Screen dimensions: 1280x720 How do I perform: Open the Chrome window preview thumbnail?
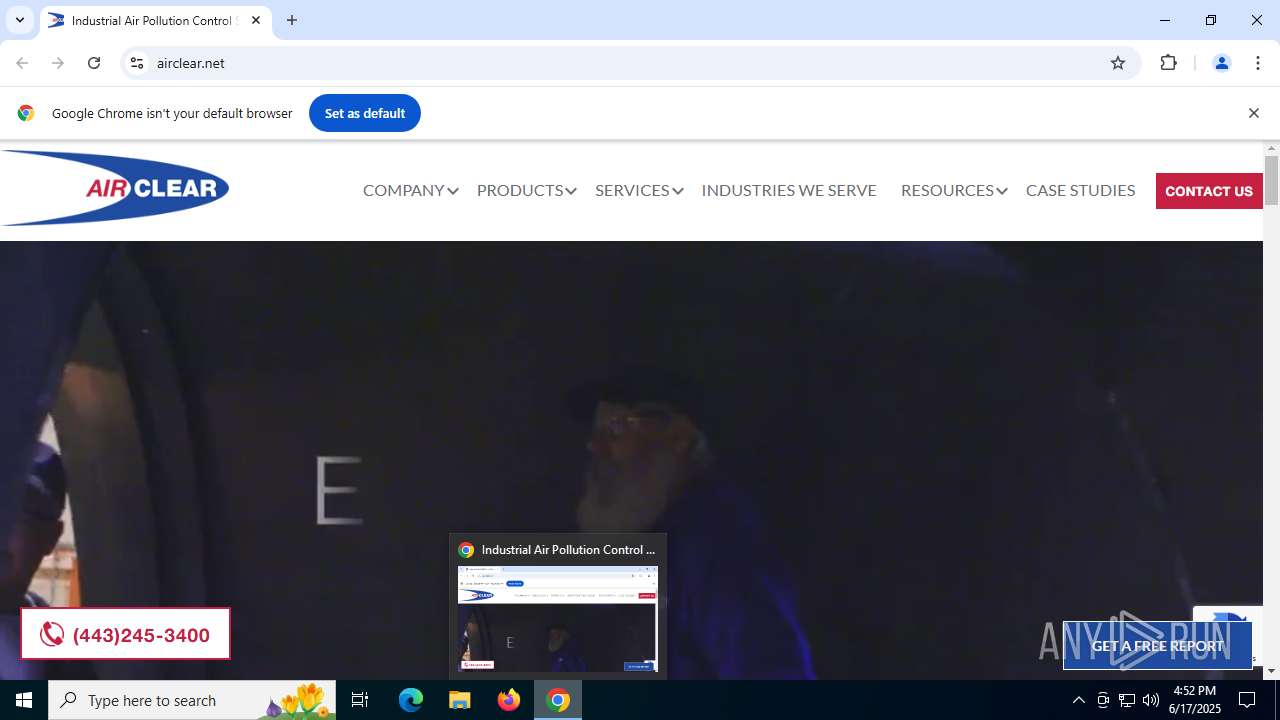(x=558, y=619)
